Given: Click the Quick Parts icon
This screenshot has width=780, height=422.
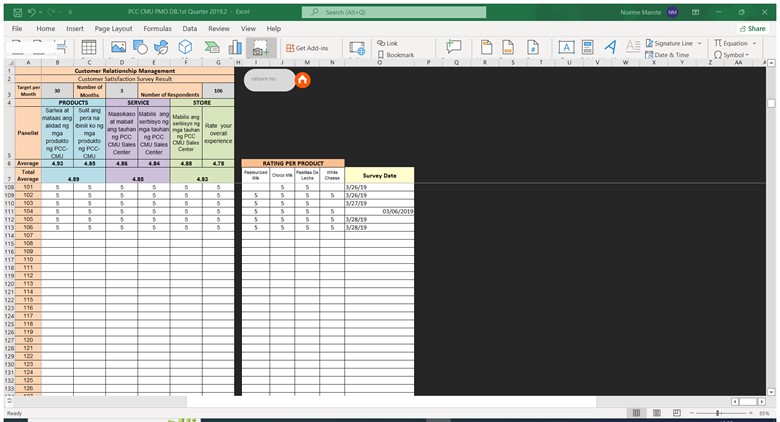Looking at the screenshot, I should coord(587,47).
